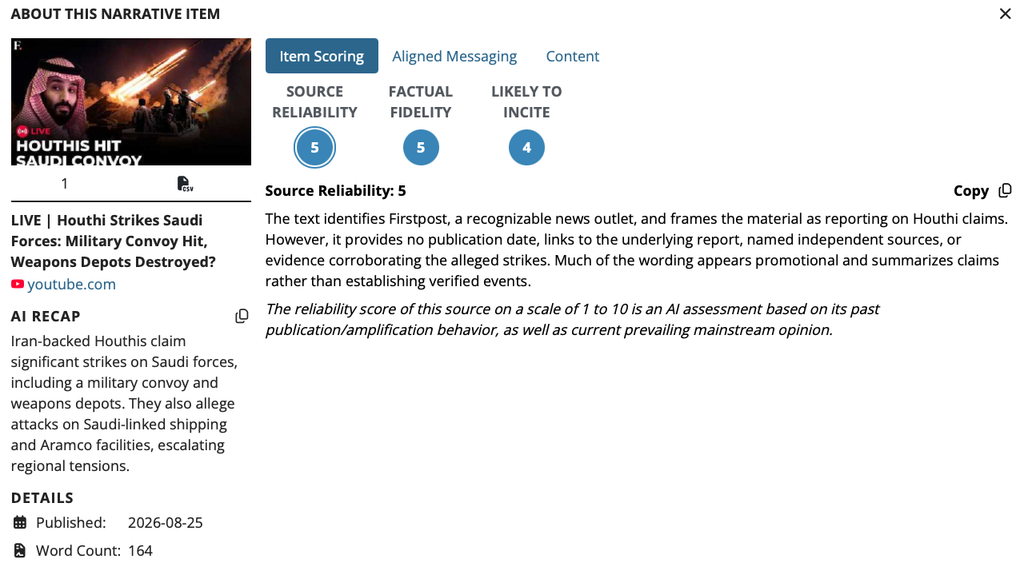Click the Source Reliability column label
This screenshot has height=566, width=1024.
[315, 102]
